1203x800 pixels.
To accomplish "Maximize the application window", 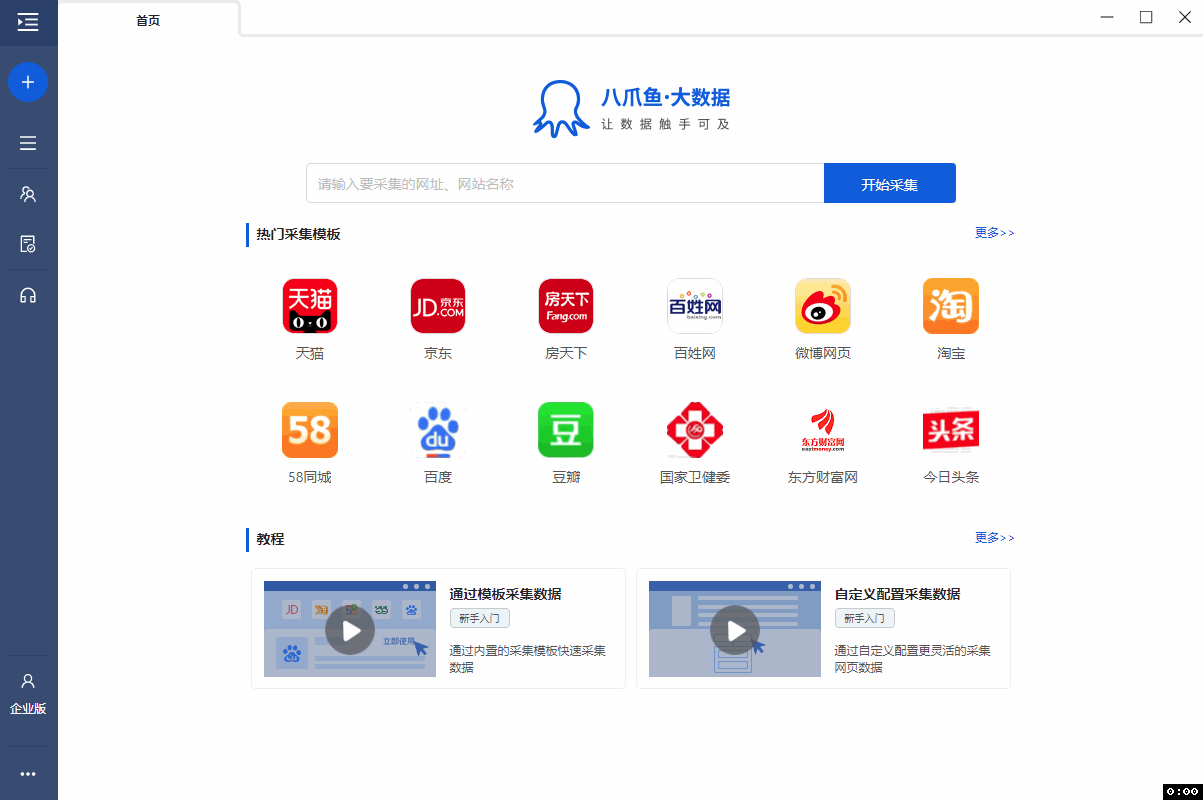I will pos(1146,17).
